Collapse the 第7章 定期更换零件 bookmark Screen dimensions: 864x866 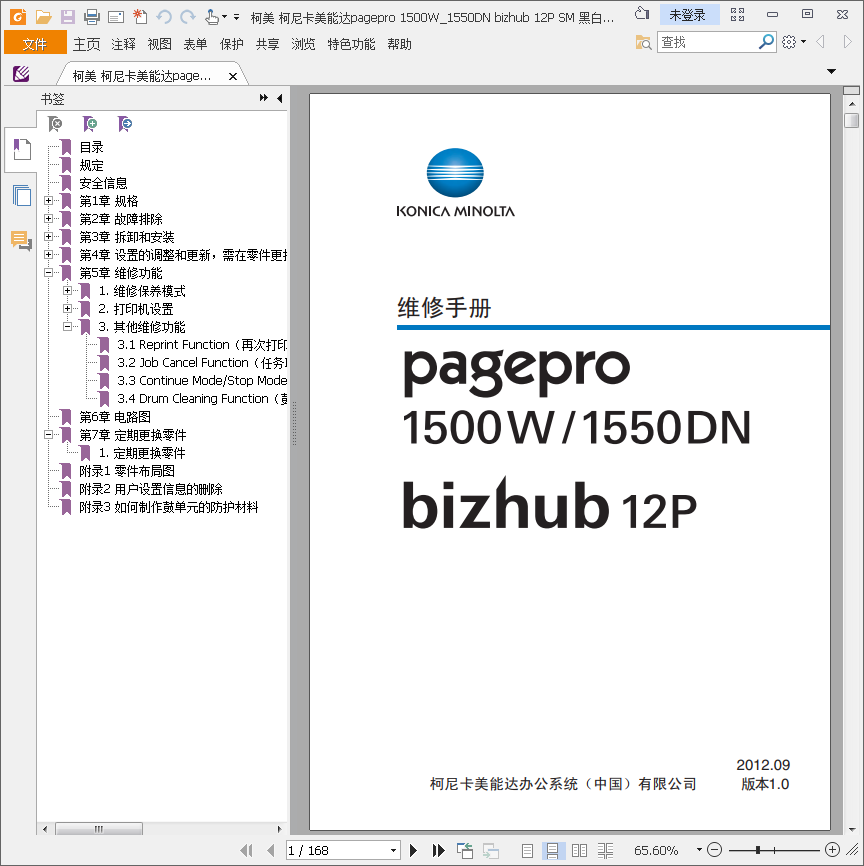(49, 435)
